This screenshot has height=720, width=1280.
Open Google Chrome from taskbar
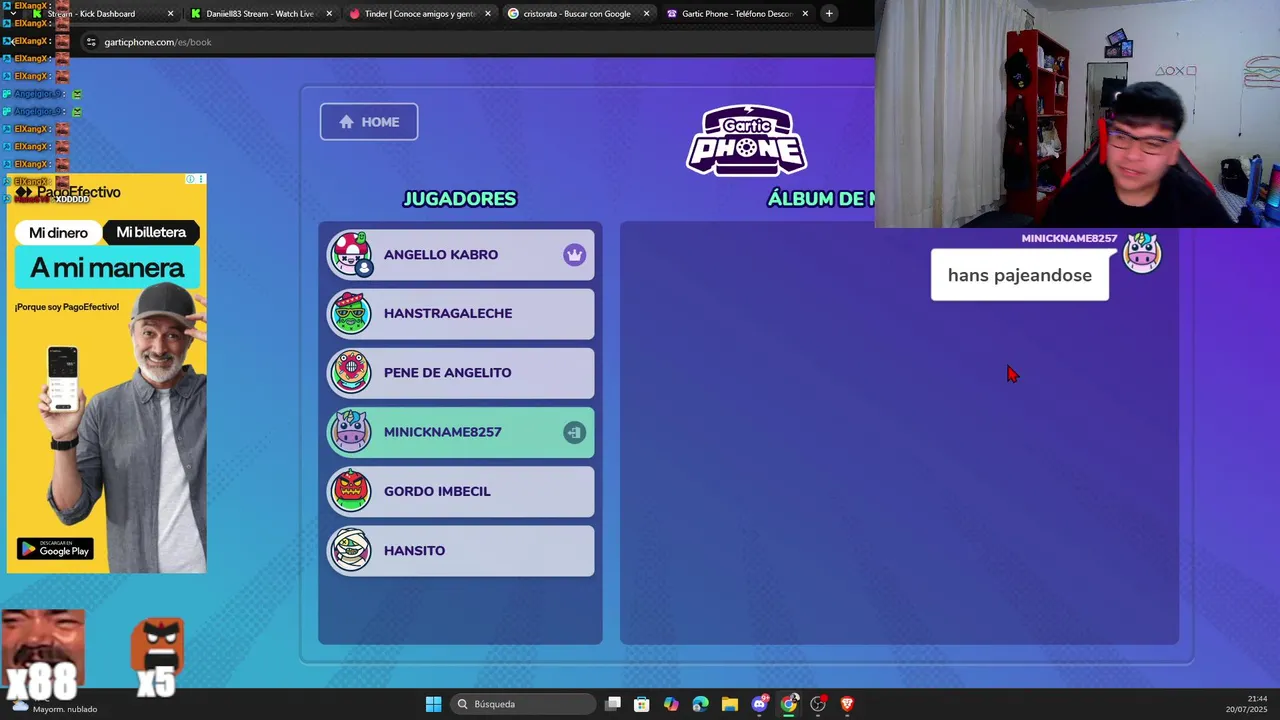click(x=789, y=704)
